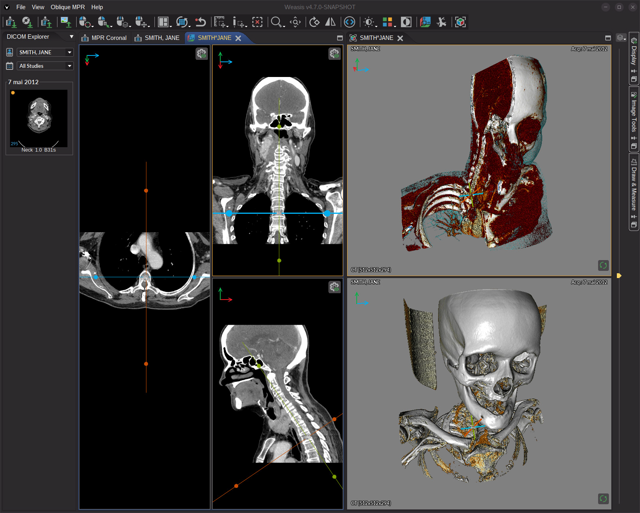Click the left blue handle on coronal crosshair line
640x513 pixels.
point(229,213)
